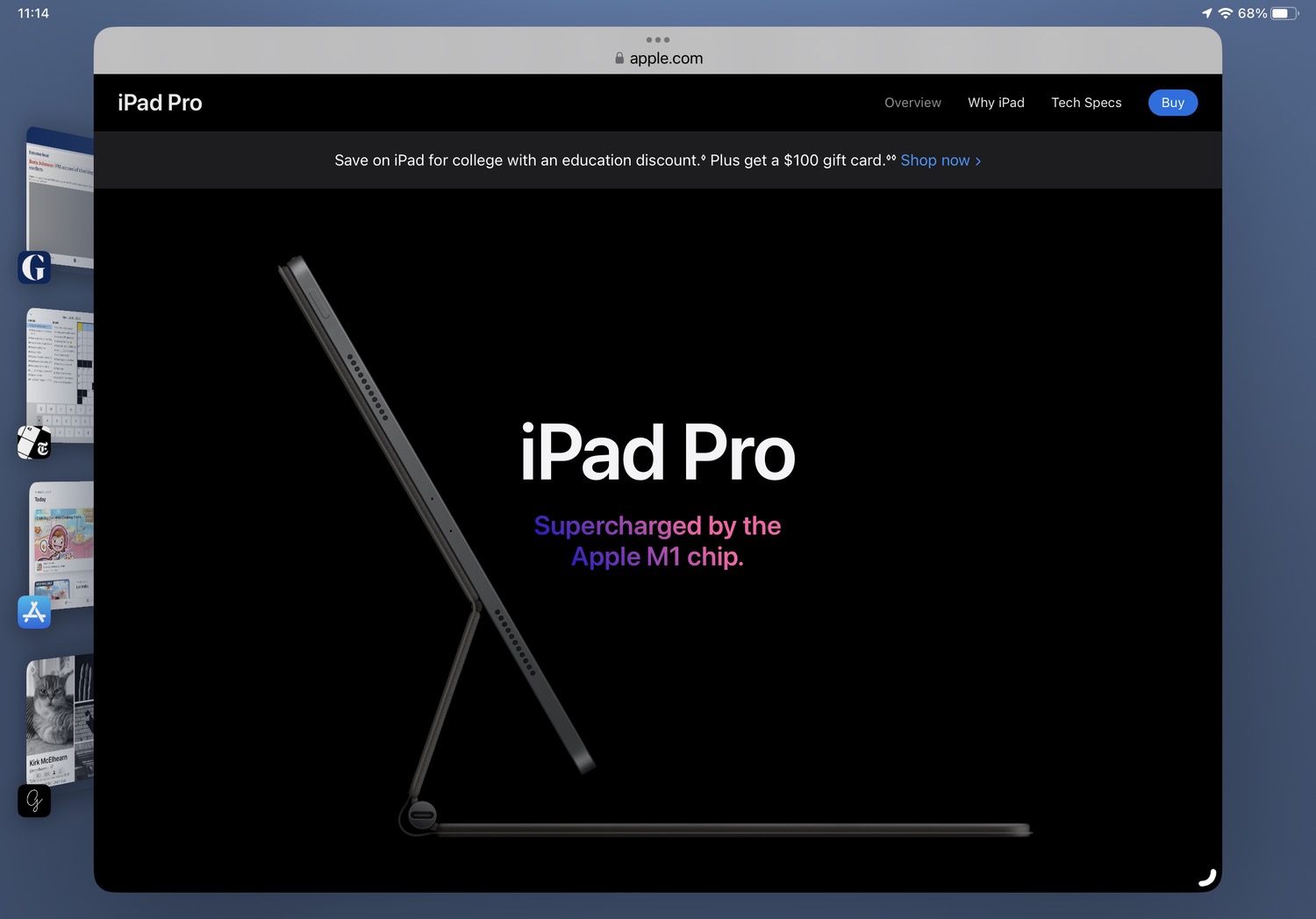Viewport: 1316px width, 919px height.
Task: Tap the 11:14 clock in the status bar
Action: (33, 13)
